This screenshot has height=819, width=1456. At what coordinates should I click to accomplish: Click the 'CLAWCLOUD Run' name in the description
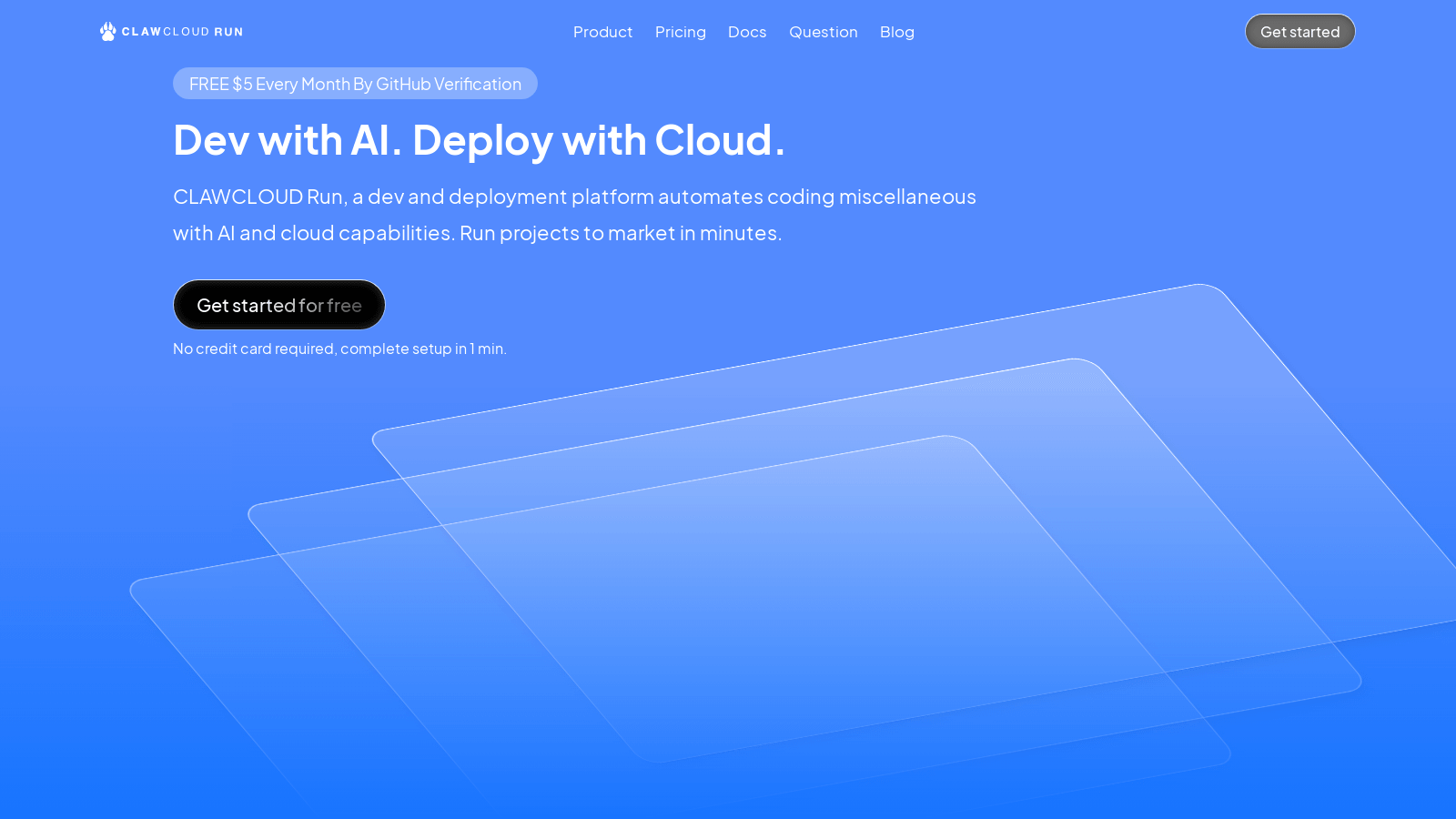[x=258, y=197]
